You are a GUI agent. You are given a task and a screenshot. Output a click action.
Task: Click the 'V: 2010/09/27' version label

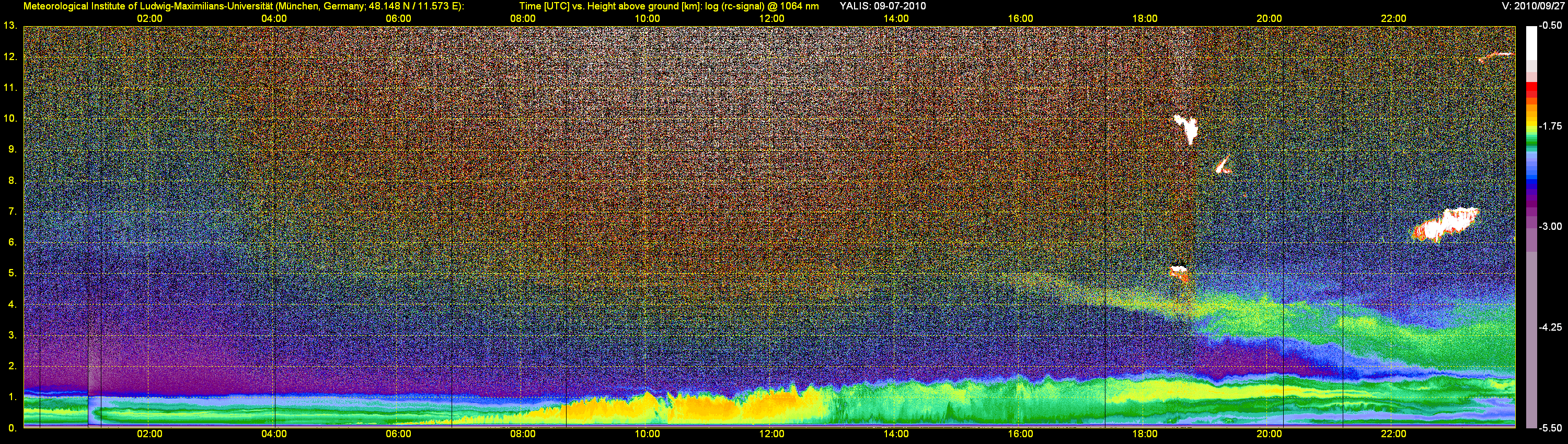pyautogui.click(x=1532, y=6)
